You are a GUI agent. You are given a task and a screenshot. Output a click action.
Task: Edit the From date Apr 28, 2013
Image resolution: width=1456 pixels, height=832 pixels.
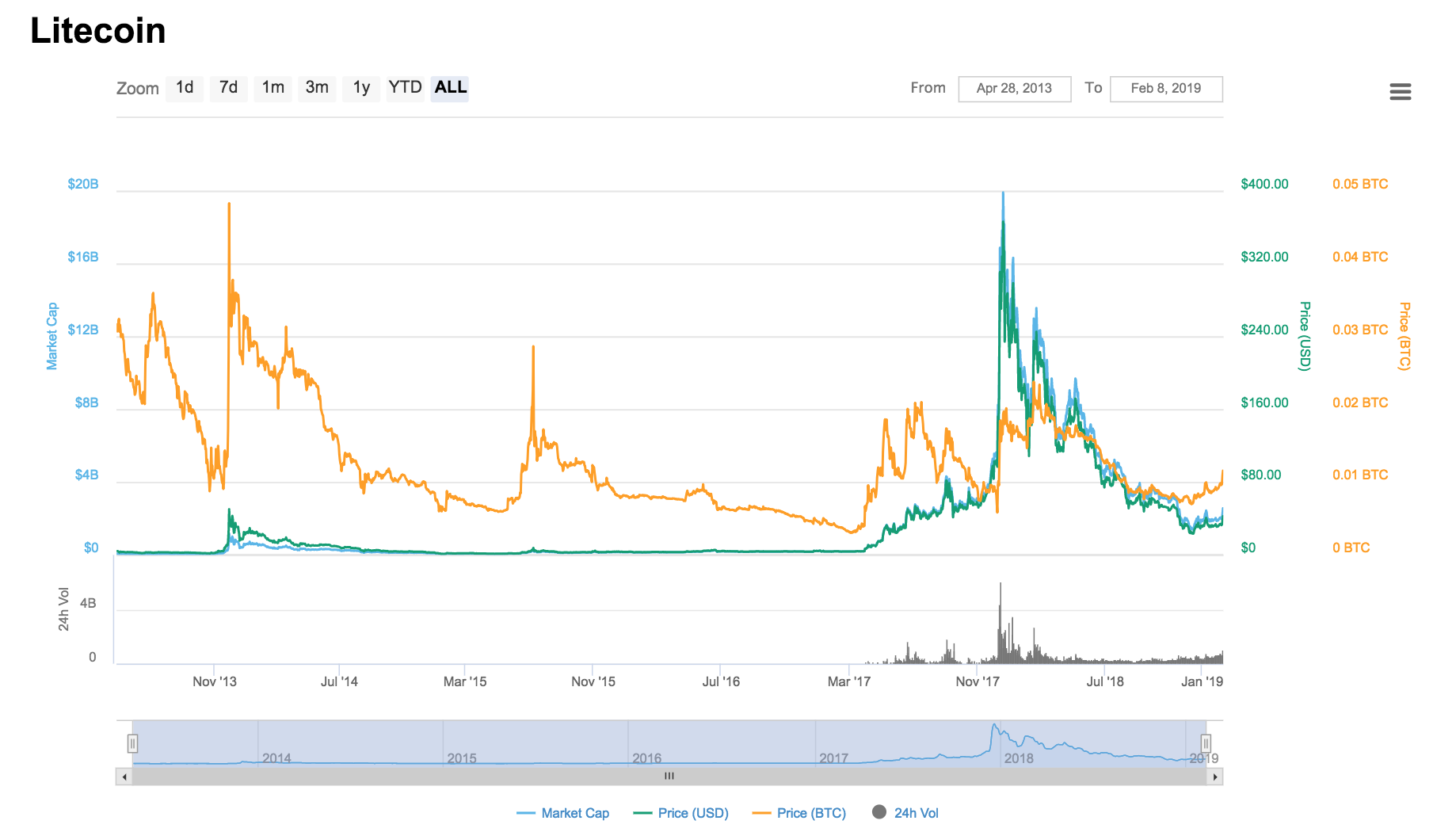click(1014, 89)
